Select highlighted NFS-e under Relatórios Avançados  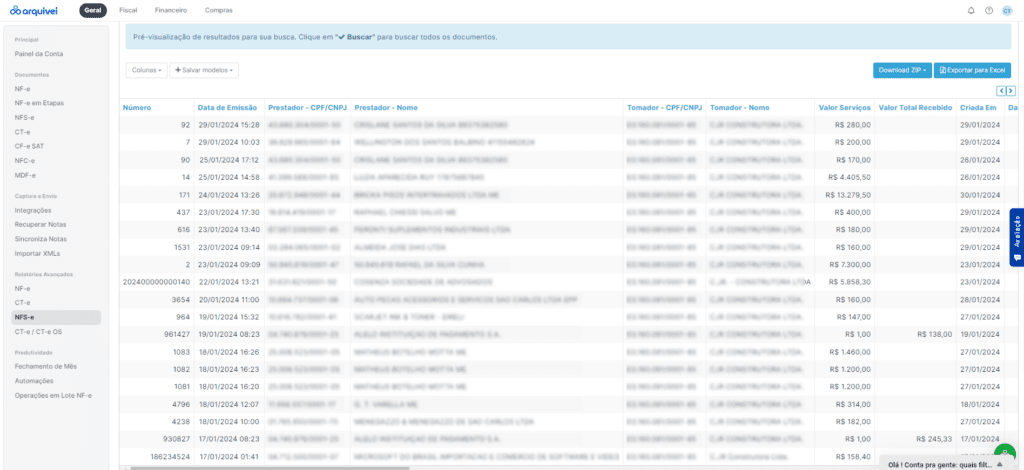point(56,317)
